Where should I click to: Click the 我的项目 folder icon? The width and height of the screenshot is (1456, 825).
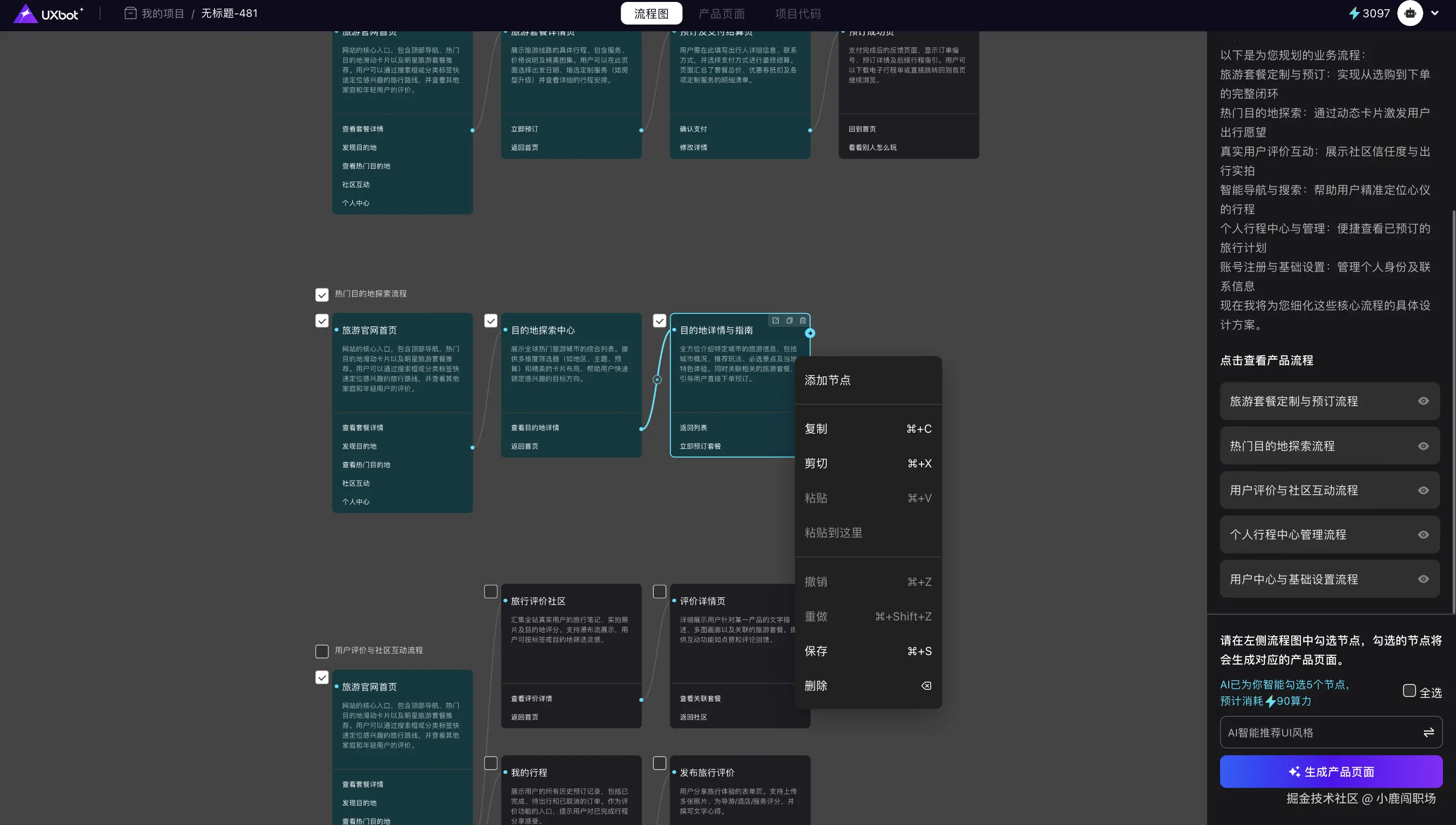(130, 13)
